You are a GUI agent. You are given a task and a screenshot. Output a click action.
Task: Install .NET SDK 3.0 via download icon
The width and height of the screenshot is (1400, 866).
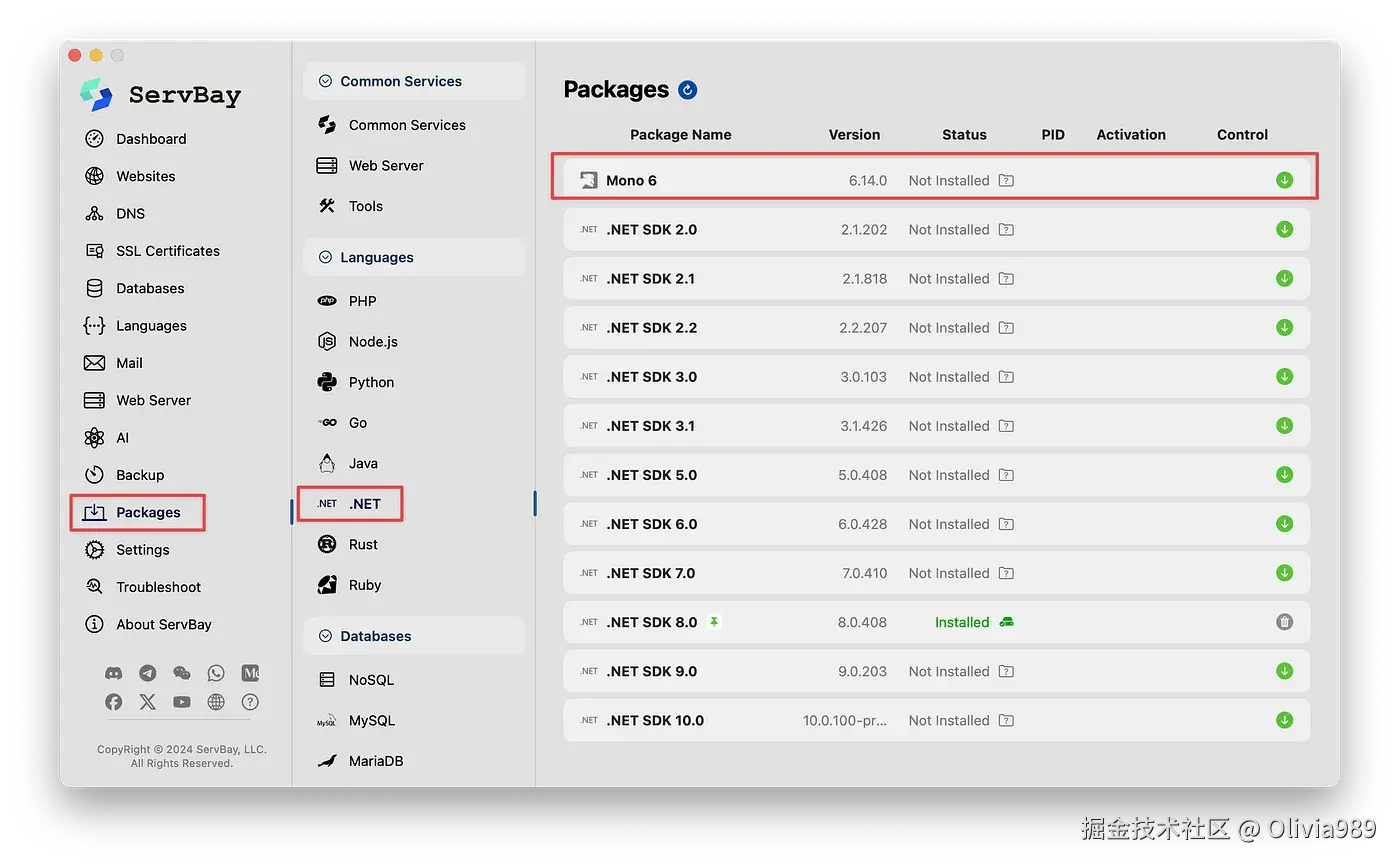[1284, 377]
